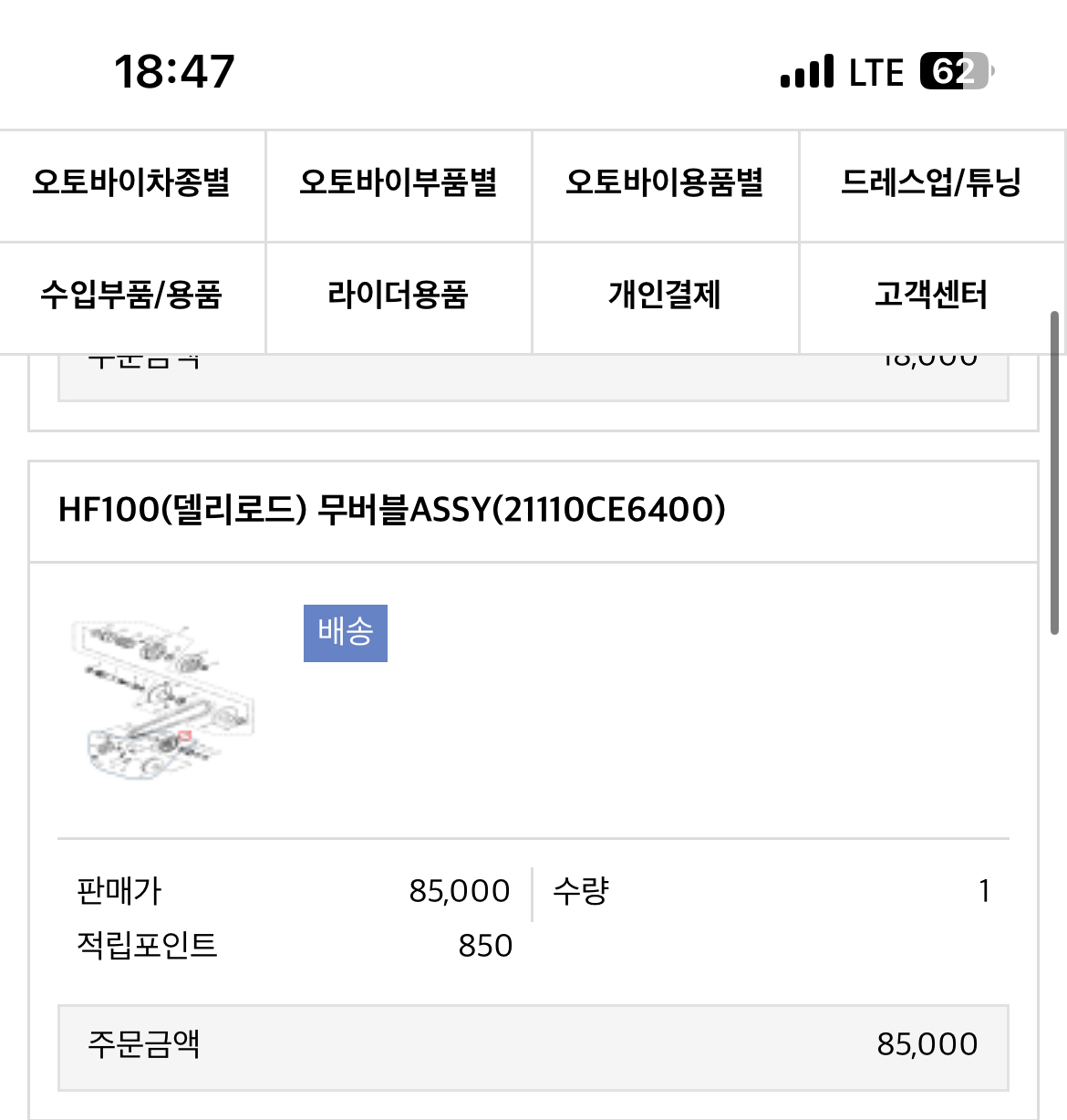Open the 오토바이부품별 category
1067x1120 pixels.
click(x=399, y=185)
